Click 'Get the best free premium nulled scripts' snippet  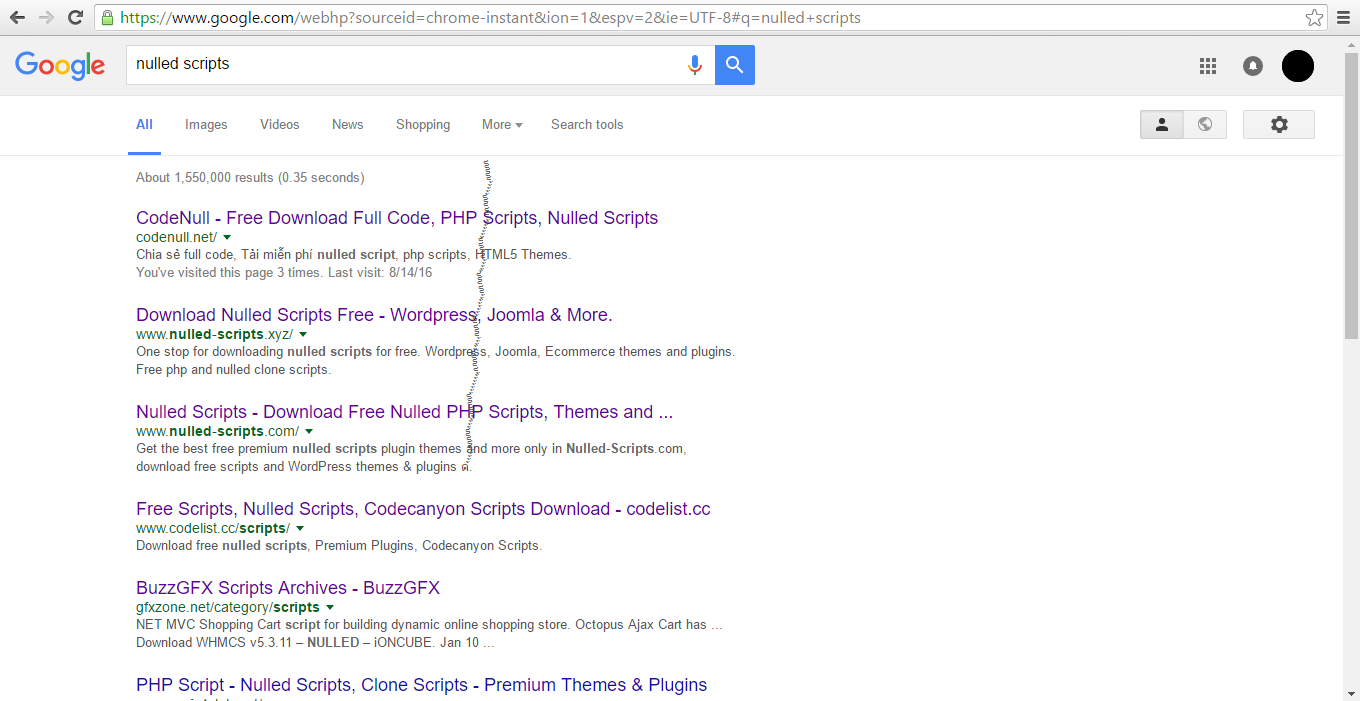(x=411, y=449)
